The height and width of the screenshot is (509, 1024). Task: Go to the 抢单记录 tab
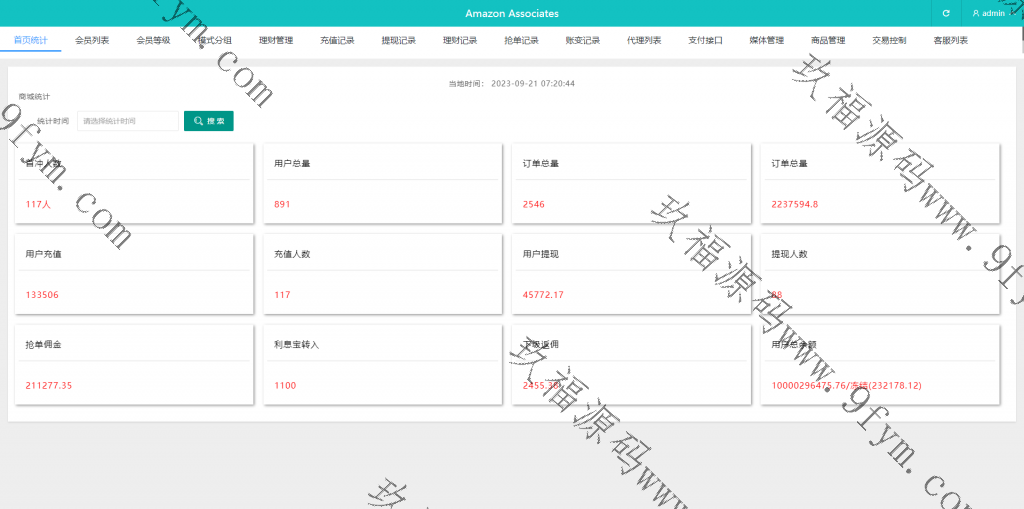point(521,40)
